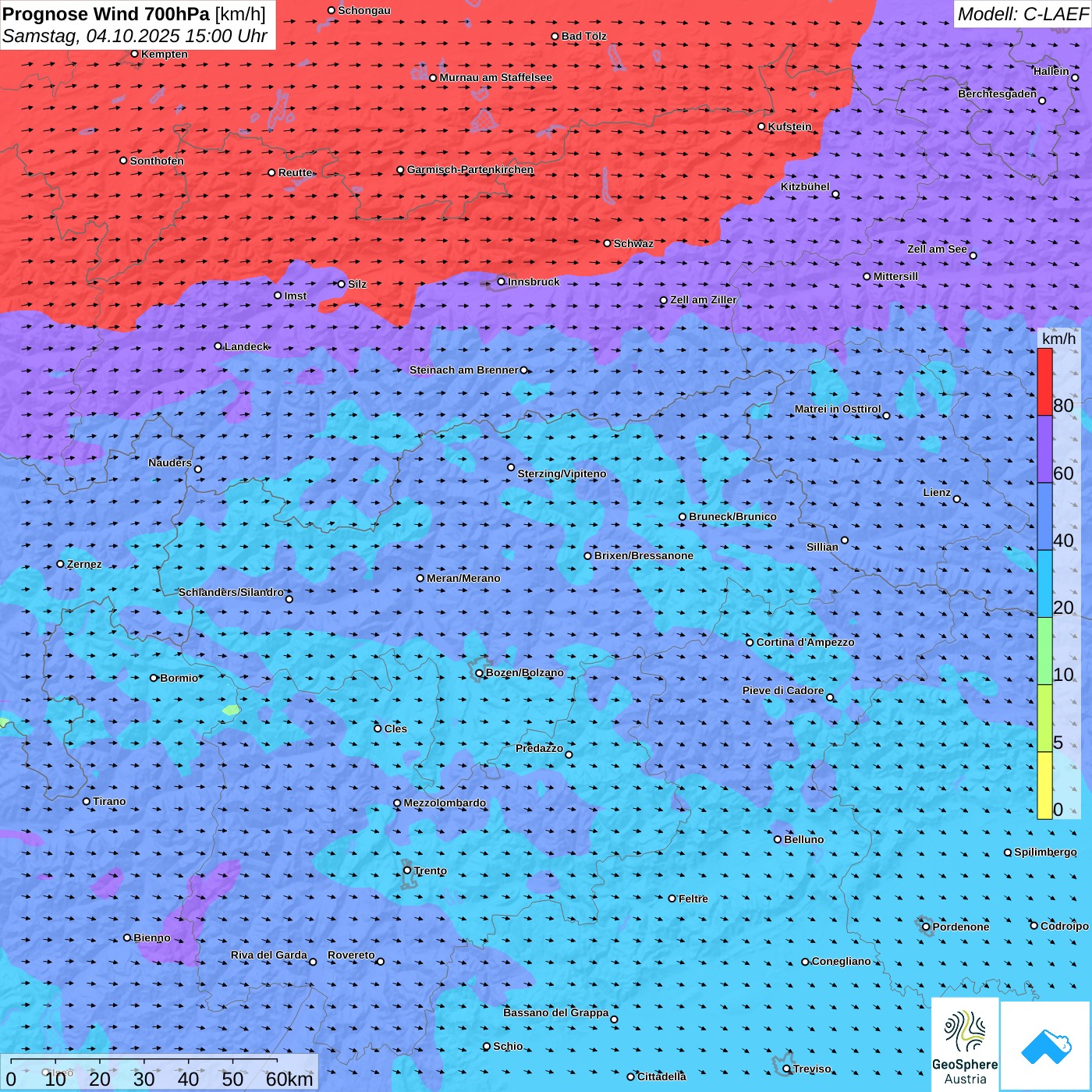
Task: Click the Schlanders/Silandro label
Action: click(231, 592)
